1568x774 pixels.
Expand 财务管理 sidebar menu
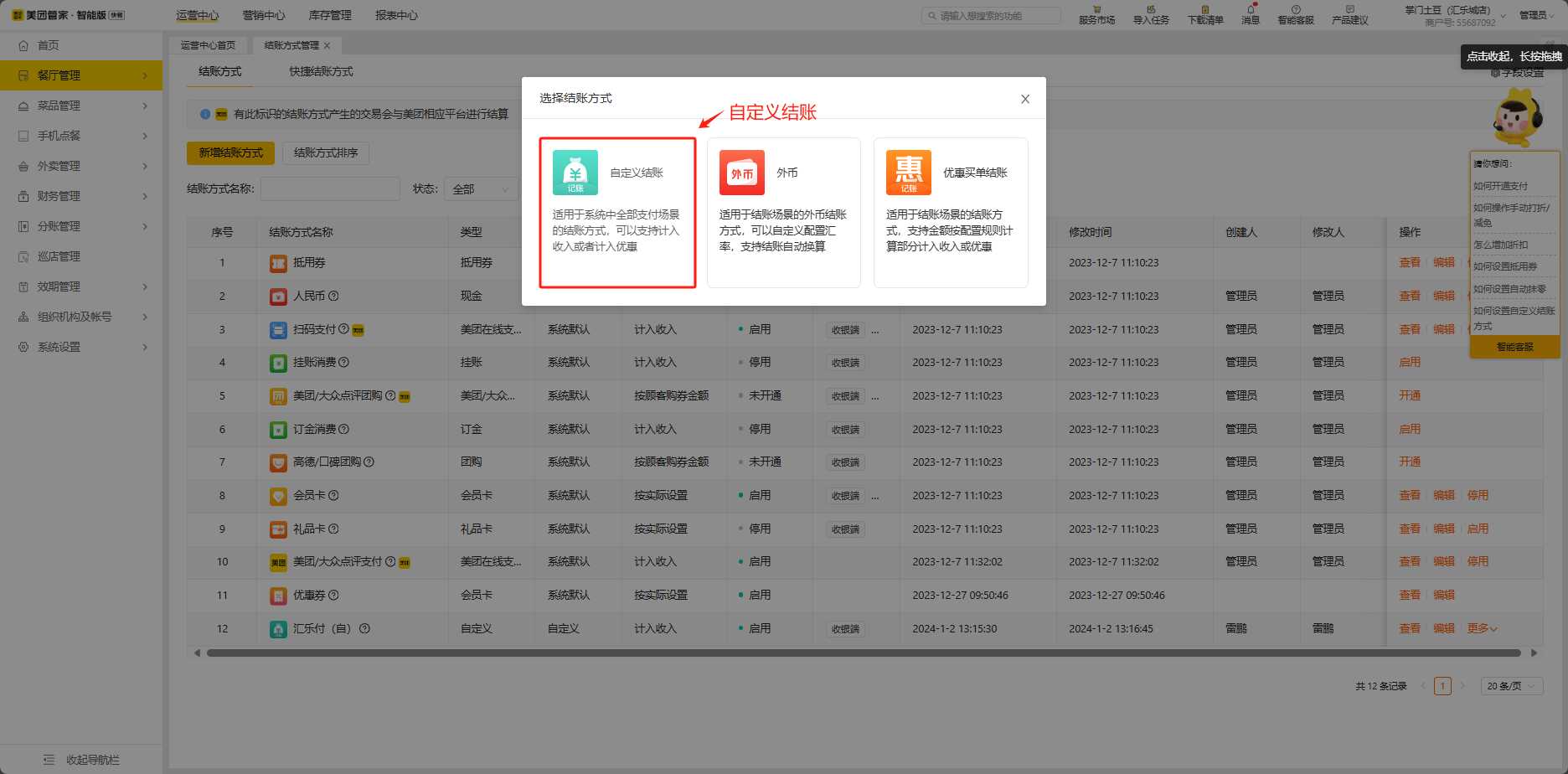[x=81, y=196]
